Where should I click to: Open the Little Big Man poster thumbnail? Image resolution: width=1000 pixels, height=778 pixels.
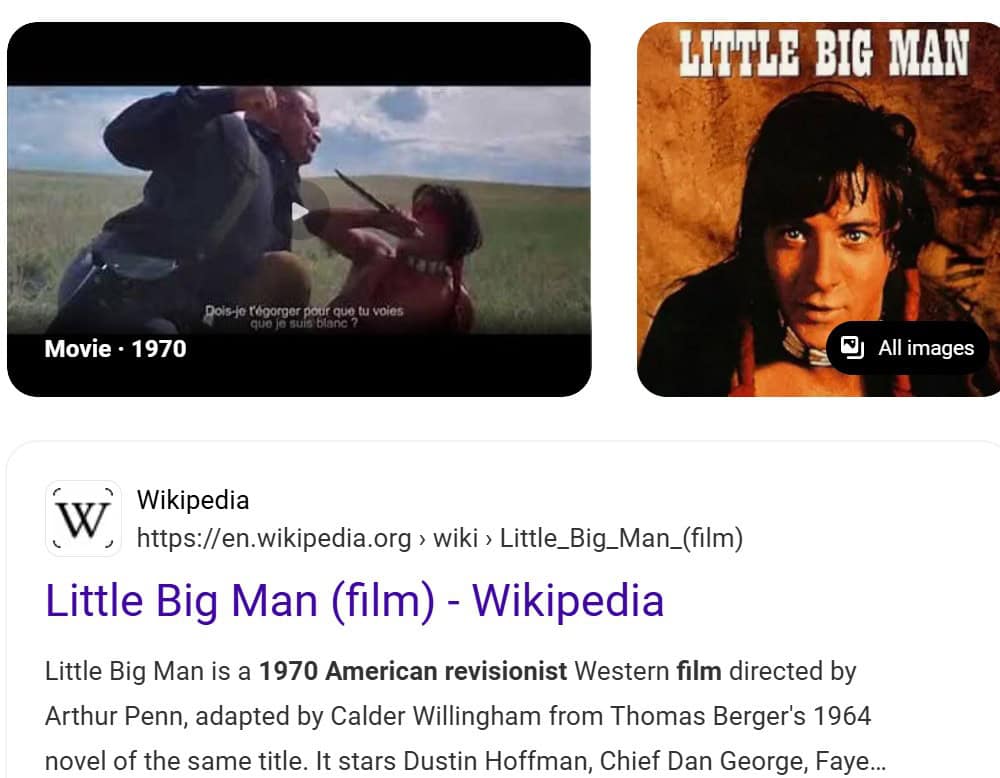click(818, 209)
